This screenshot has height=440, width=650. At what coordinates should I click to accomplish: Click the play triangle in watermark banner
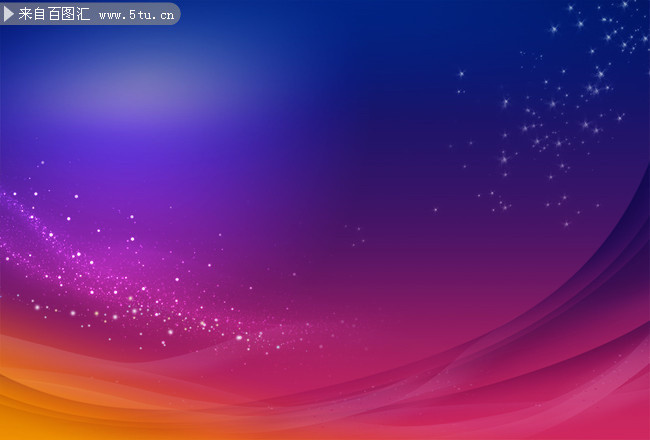(8, 14)
